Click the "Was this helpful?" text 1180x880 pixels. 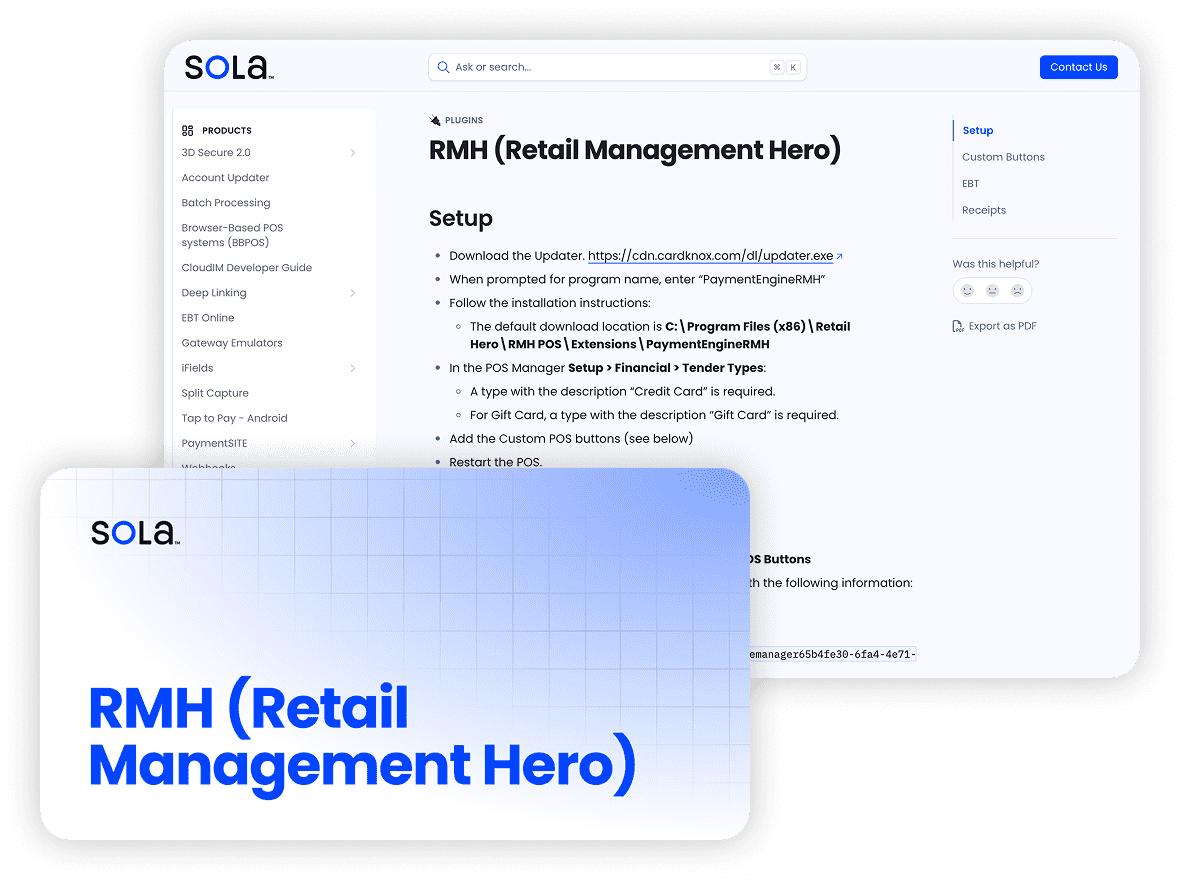[x=996, y=264]
